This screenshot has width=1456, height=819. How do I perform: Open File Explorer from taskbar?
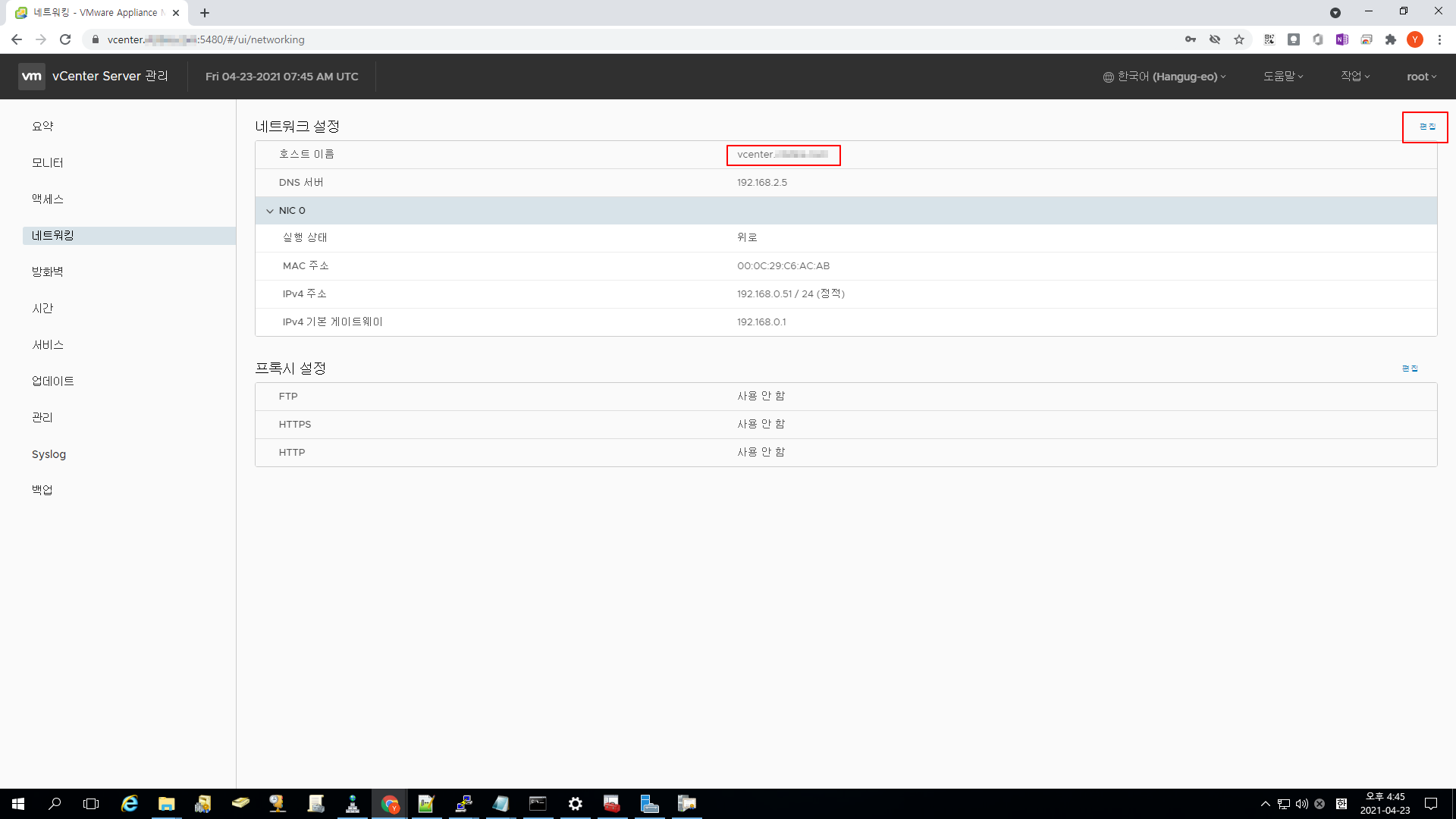[x=166, y=804]
